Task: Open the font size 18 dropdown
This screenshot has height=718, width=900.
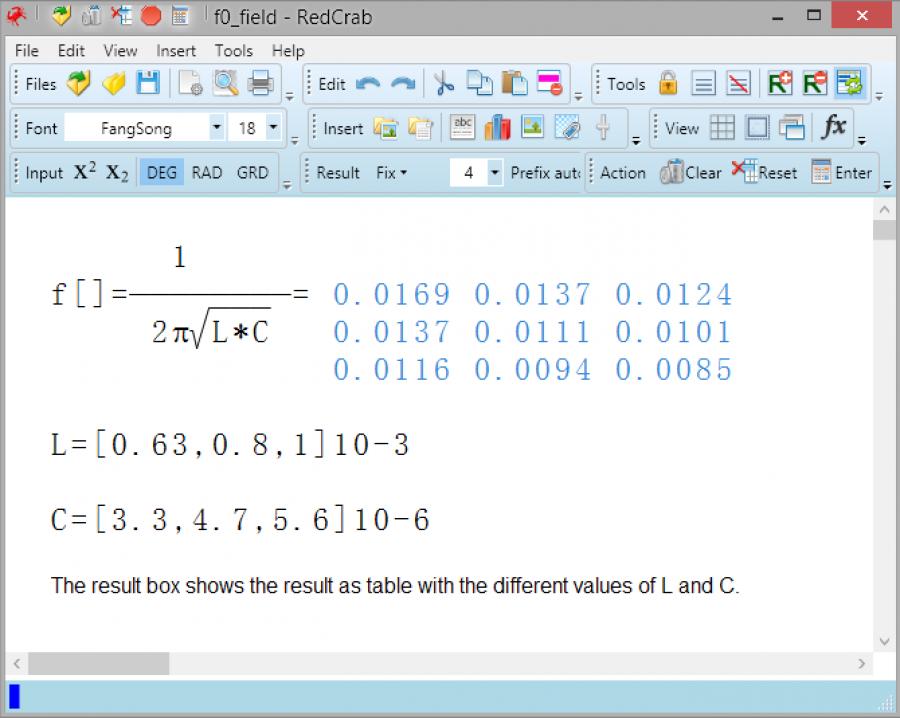Action: [x=274, y=127]
